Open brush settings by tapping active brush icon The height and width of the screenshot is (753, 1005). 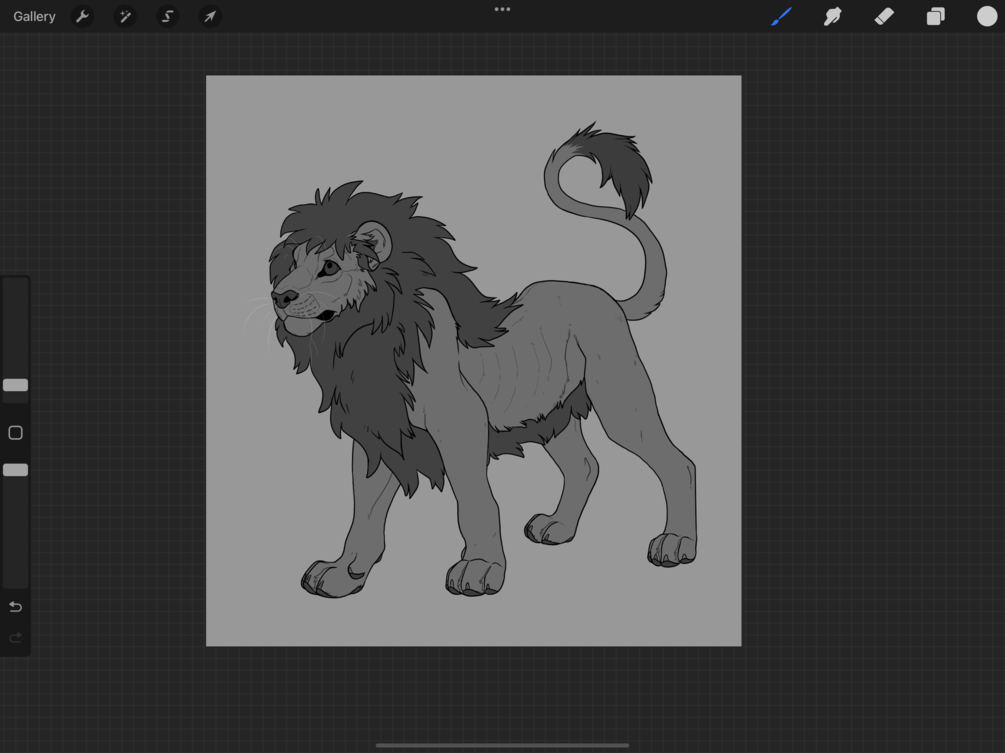(x=781, y=16)
